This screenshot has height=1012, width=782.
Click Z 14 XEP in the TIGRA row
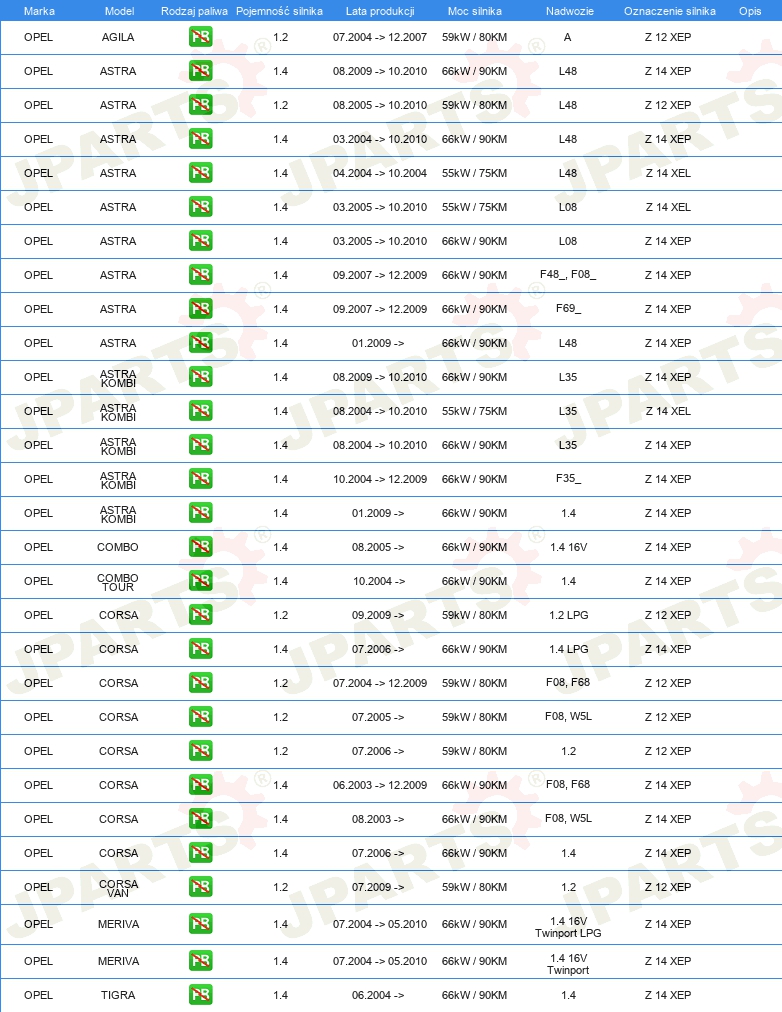[668, 995]
